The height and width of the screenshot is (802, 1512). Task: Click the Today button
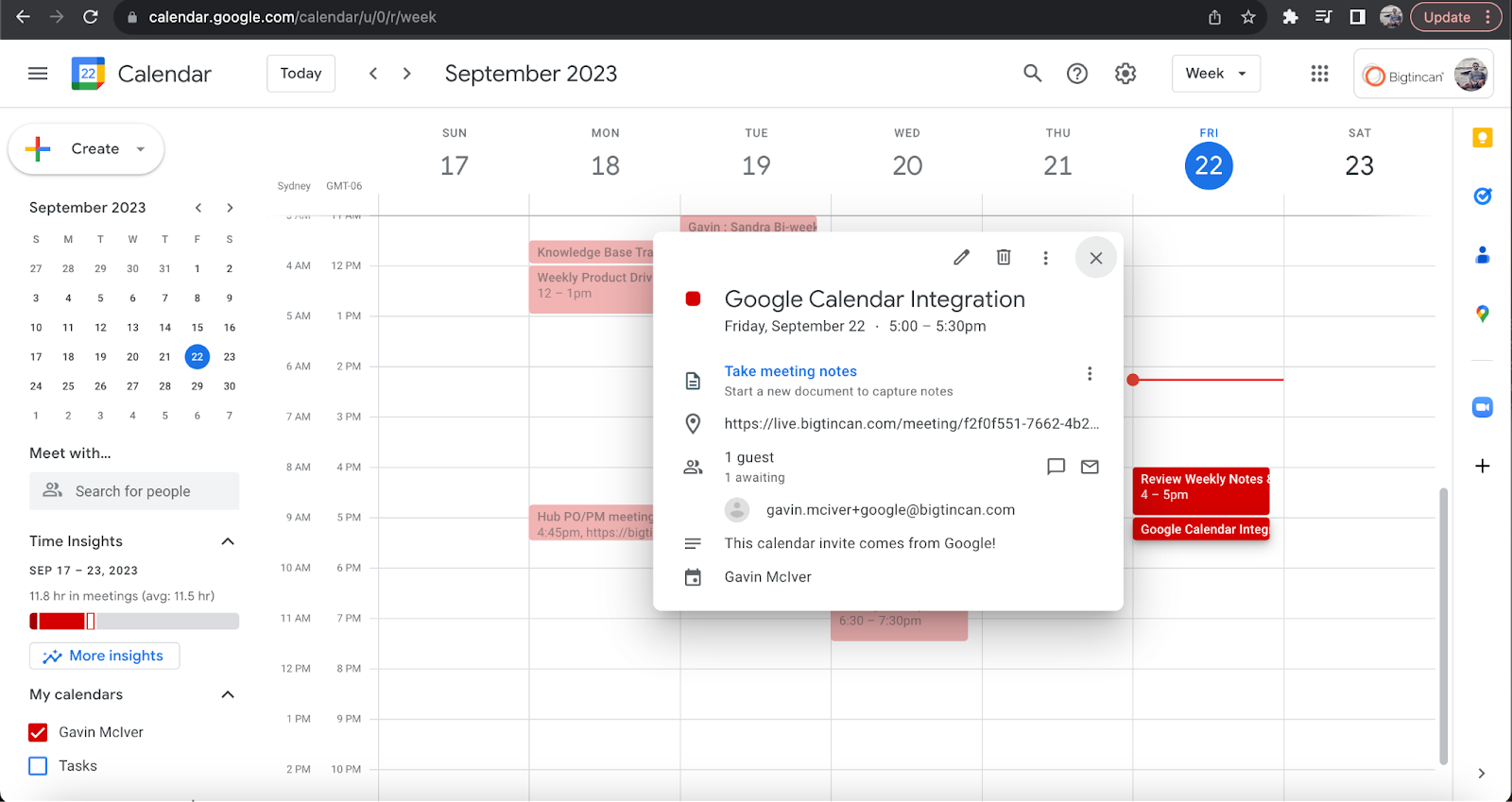pyautogui.click(x=301, y=74)
